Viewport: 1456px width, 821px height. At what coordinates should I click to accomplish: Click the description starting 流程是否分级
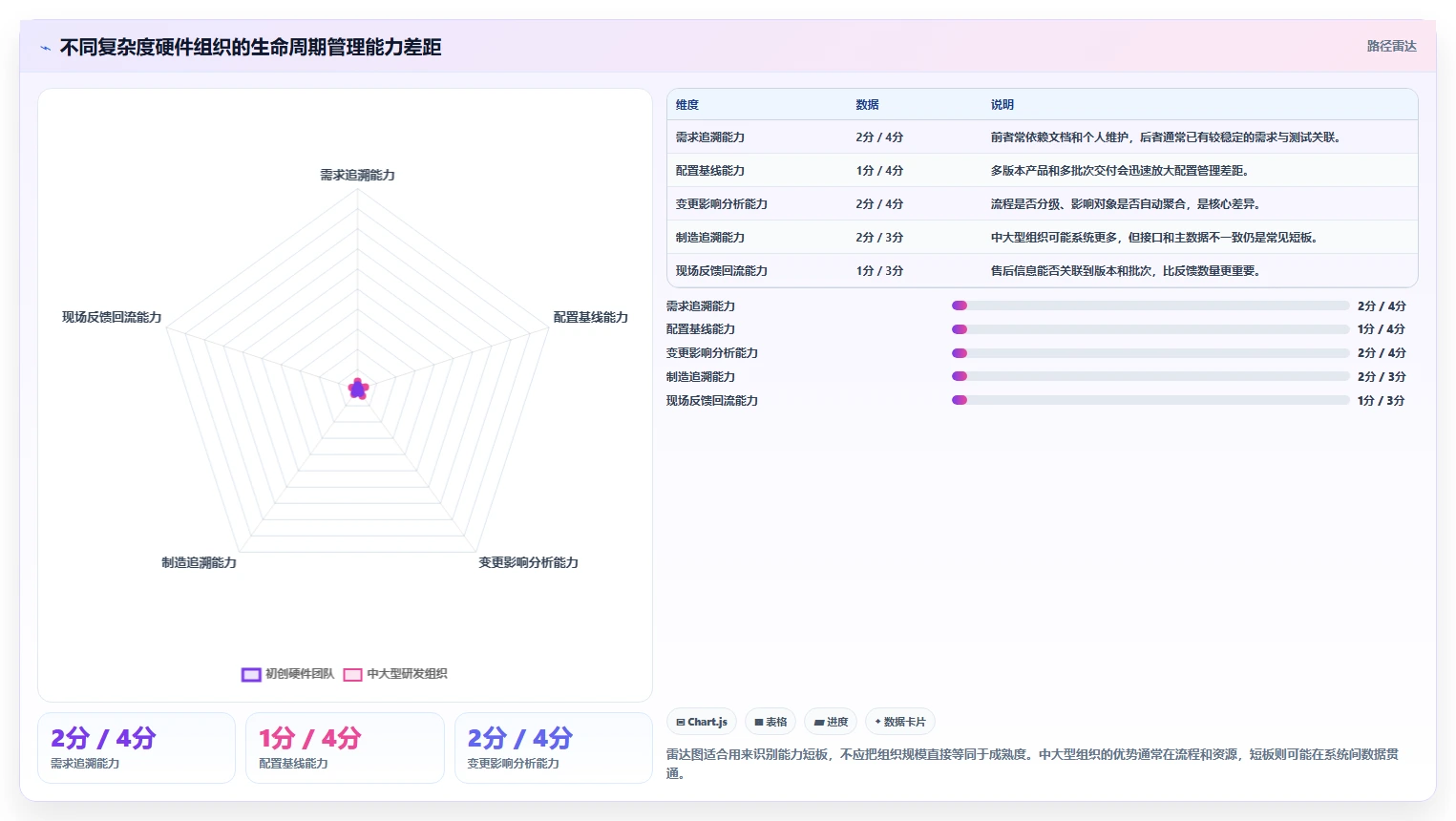(x=1127, y=204)
